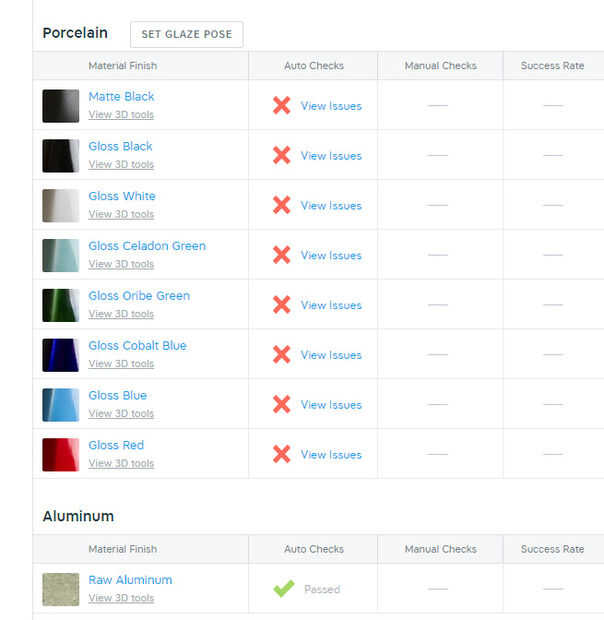Click the Gloss Oribe Green swatch
The image size is (604, 620).
click(x=61, y=305)
